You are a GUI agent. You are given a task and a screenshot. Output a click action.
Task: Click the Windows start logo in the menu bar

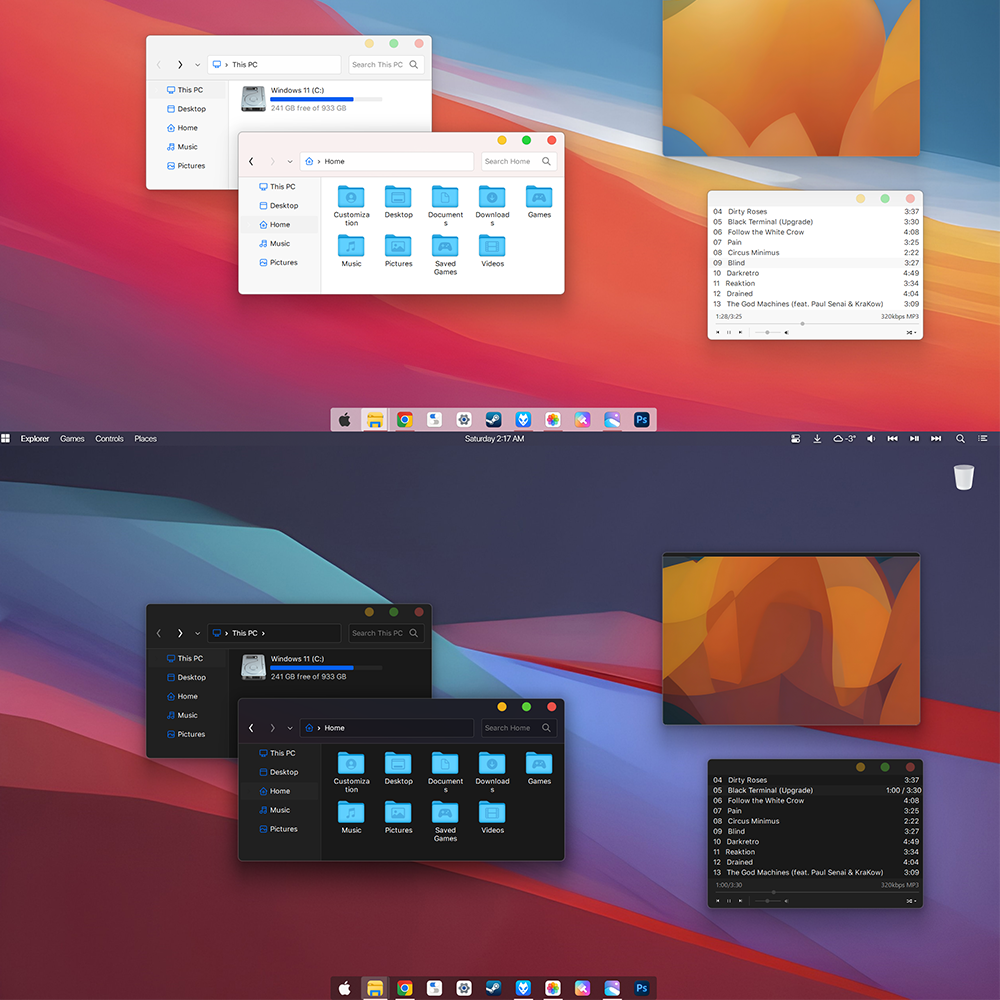point(6,439)
